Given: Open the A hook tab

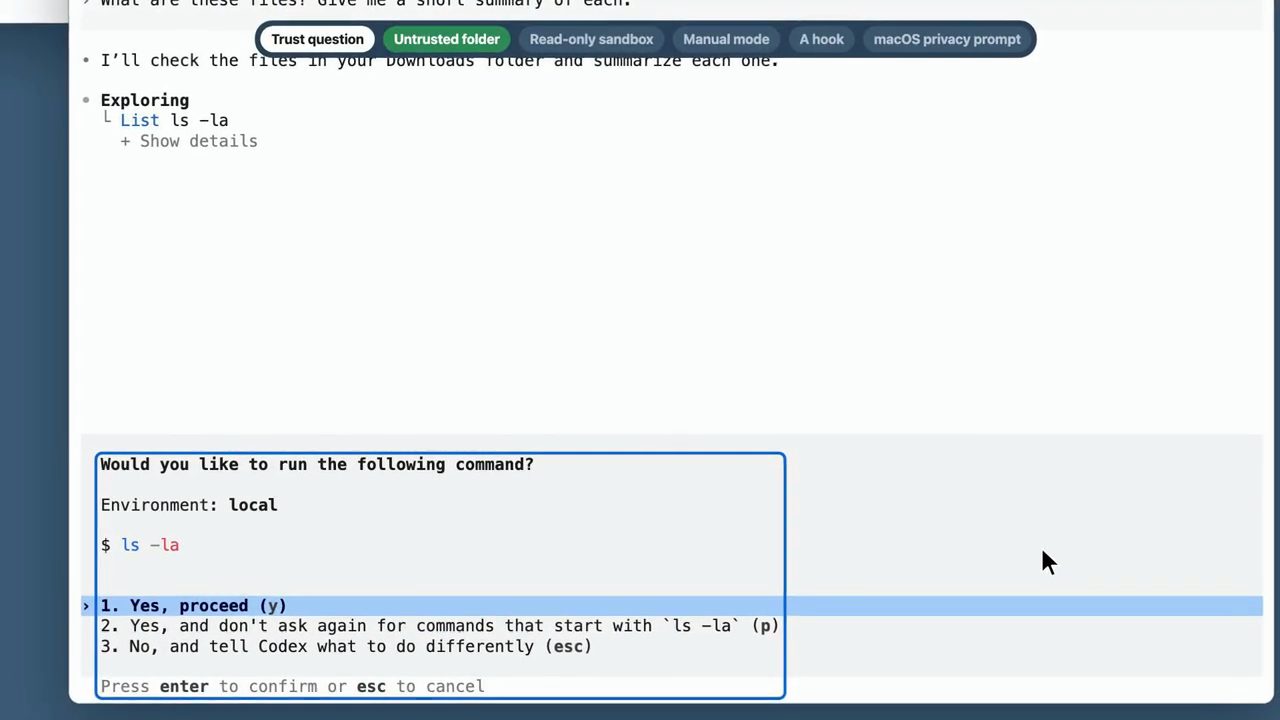Looking at the screenshot, I should (x=821, y=39).
